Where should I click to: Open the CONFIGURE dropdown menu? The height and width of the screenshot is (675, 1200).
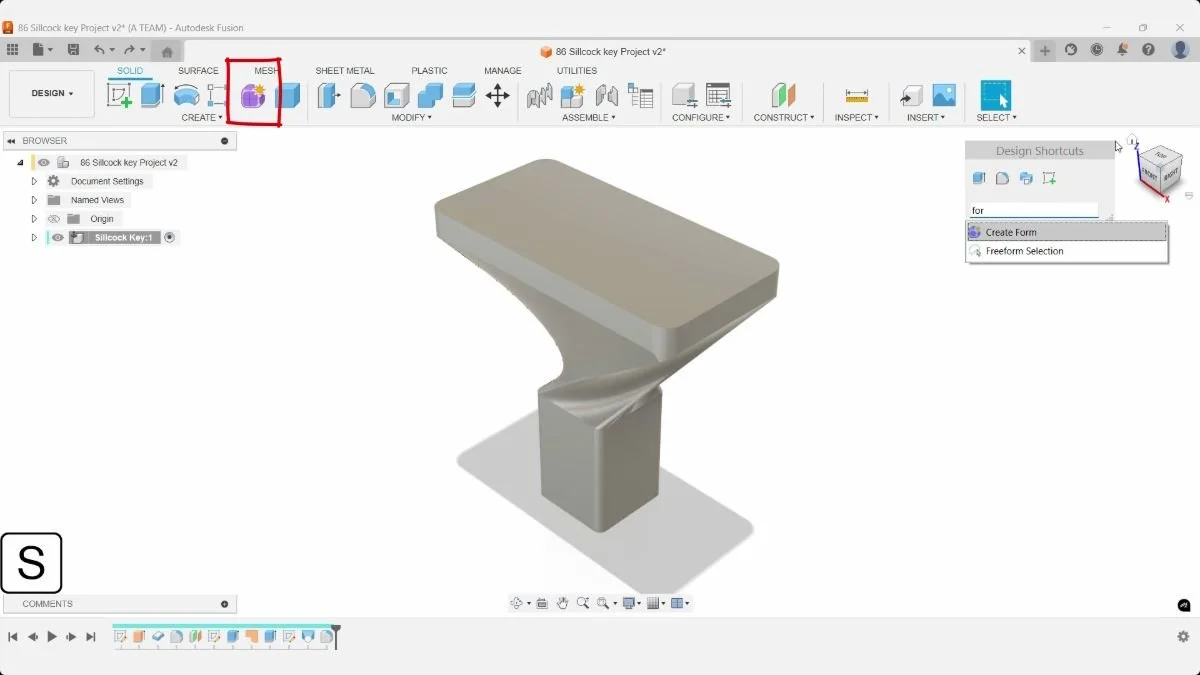701,118
